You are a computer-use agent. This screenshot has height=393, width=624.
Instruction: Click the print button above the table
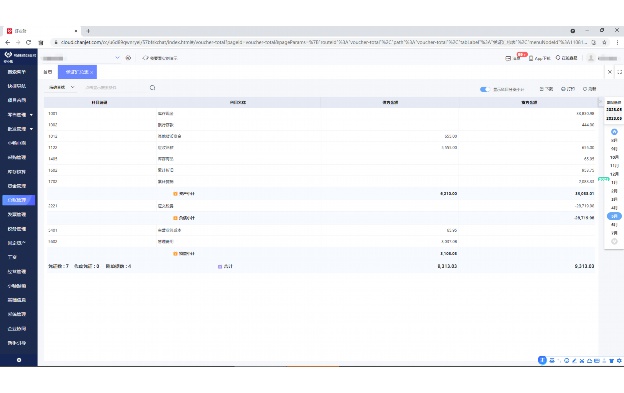click(x=567, y=89)
